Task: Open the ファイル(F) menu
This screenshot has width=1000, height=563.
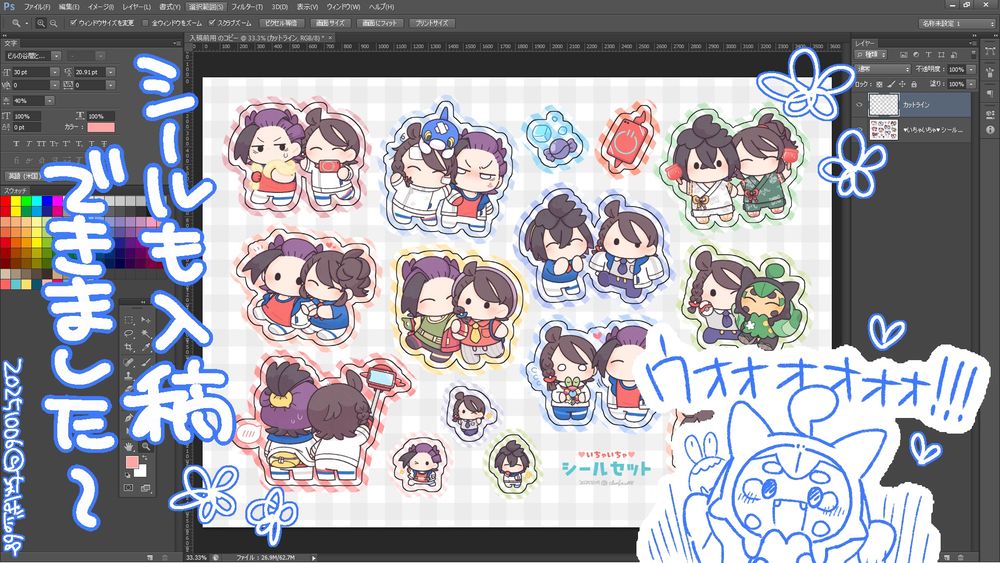Action: (x=37, y=7)
